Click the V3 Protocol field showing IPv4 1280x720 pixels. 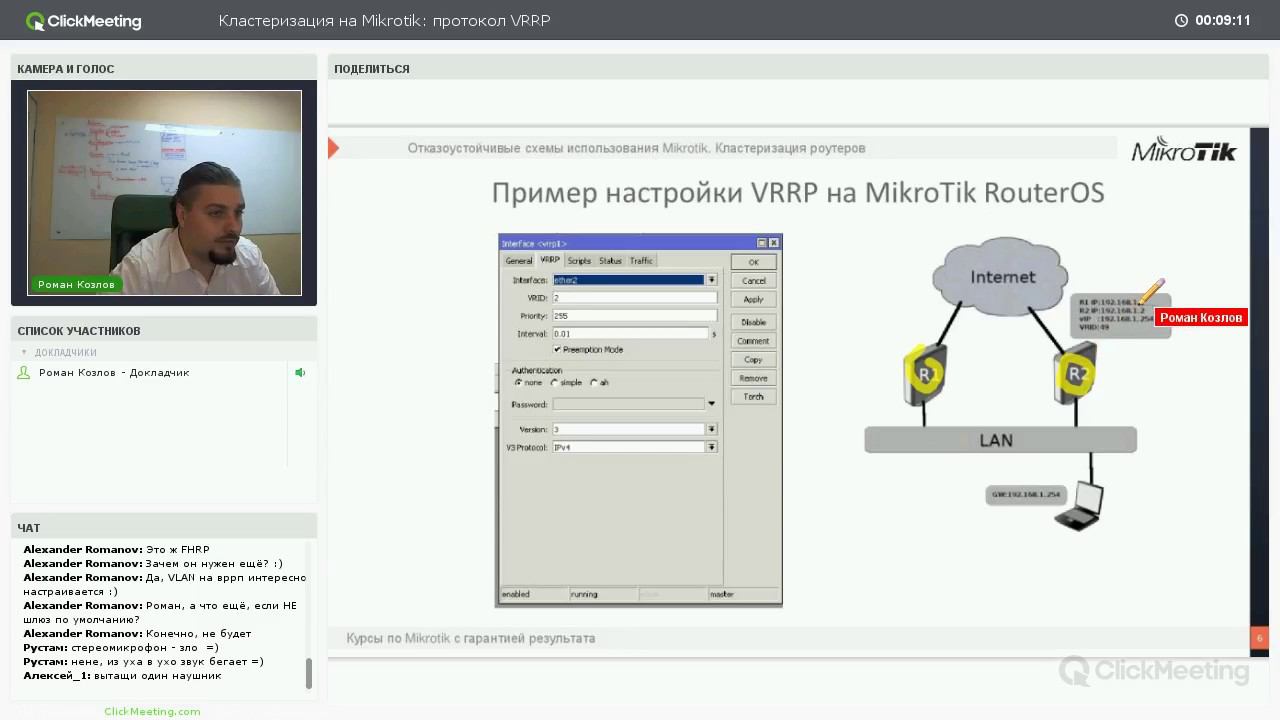coord(629,447)
